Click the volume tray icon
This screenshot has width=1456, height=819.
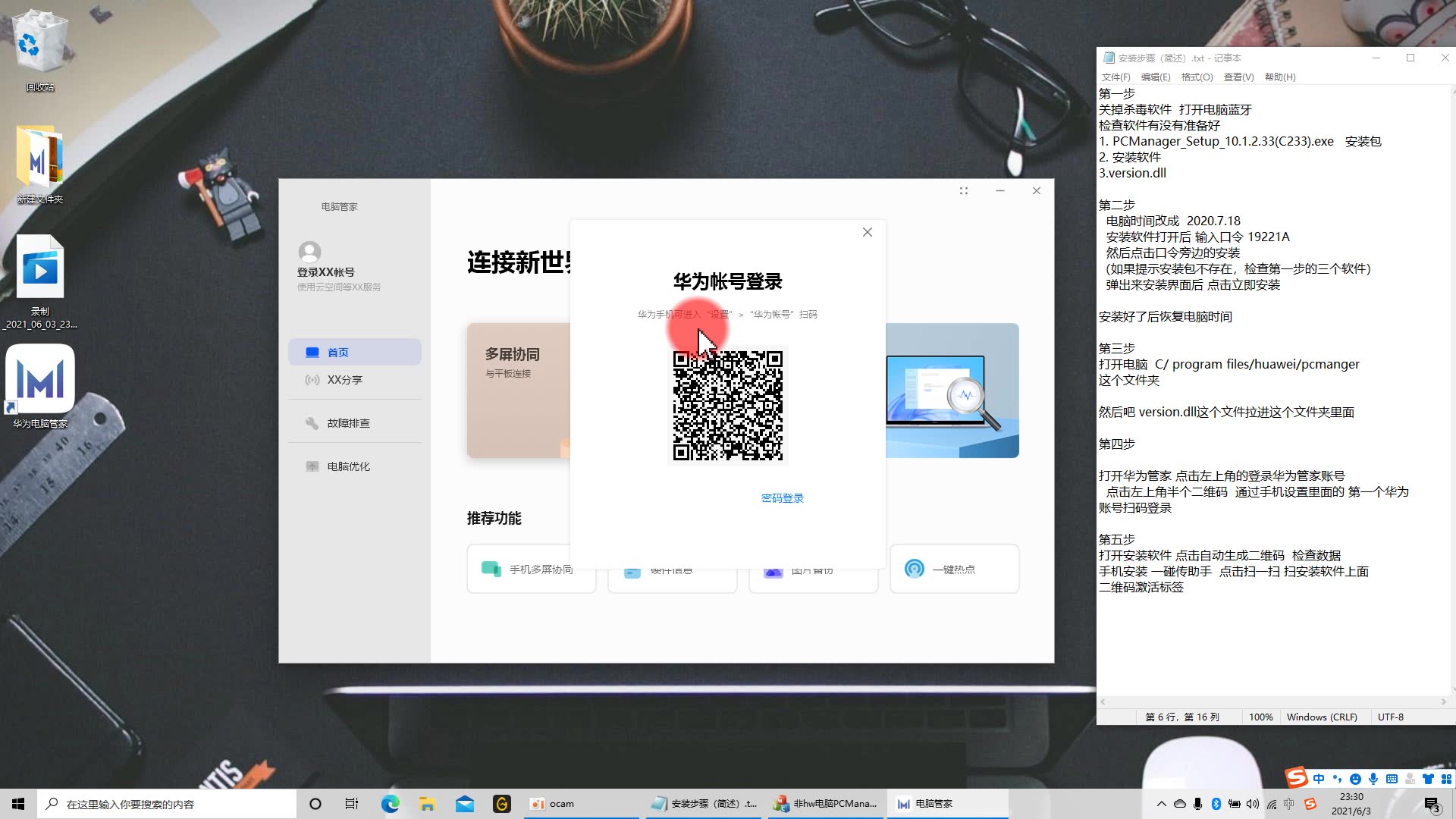point(1252,804)
